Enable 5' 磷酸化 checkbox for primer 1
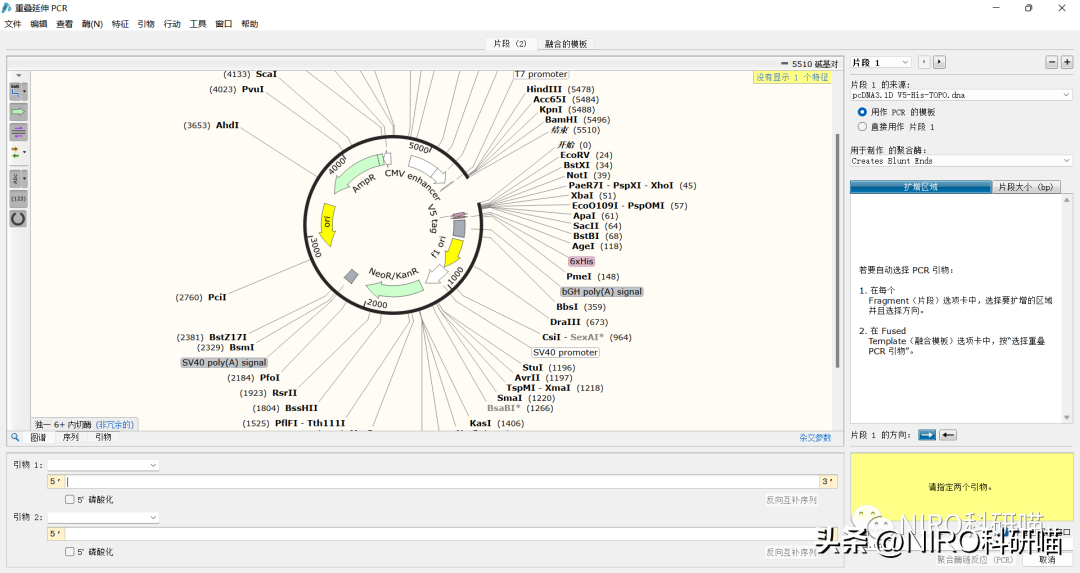1080x573 pixels. point(70,499)
